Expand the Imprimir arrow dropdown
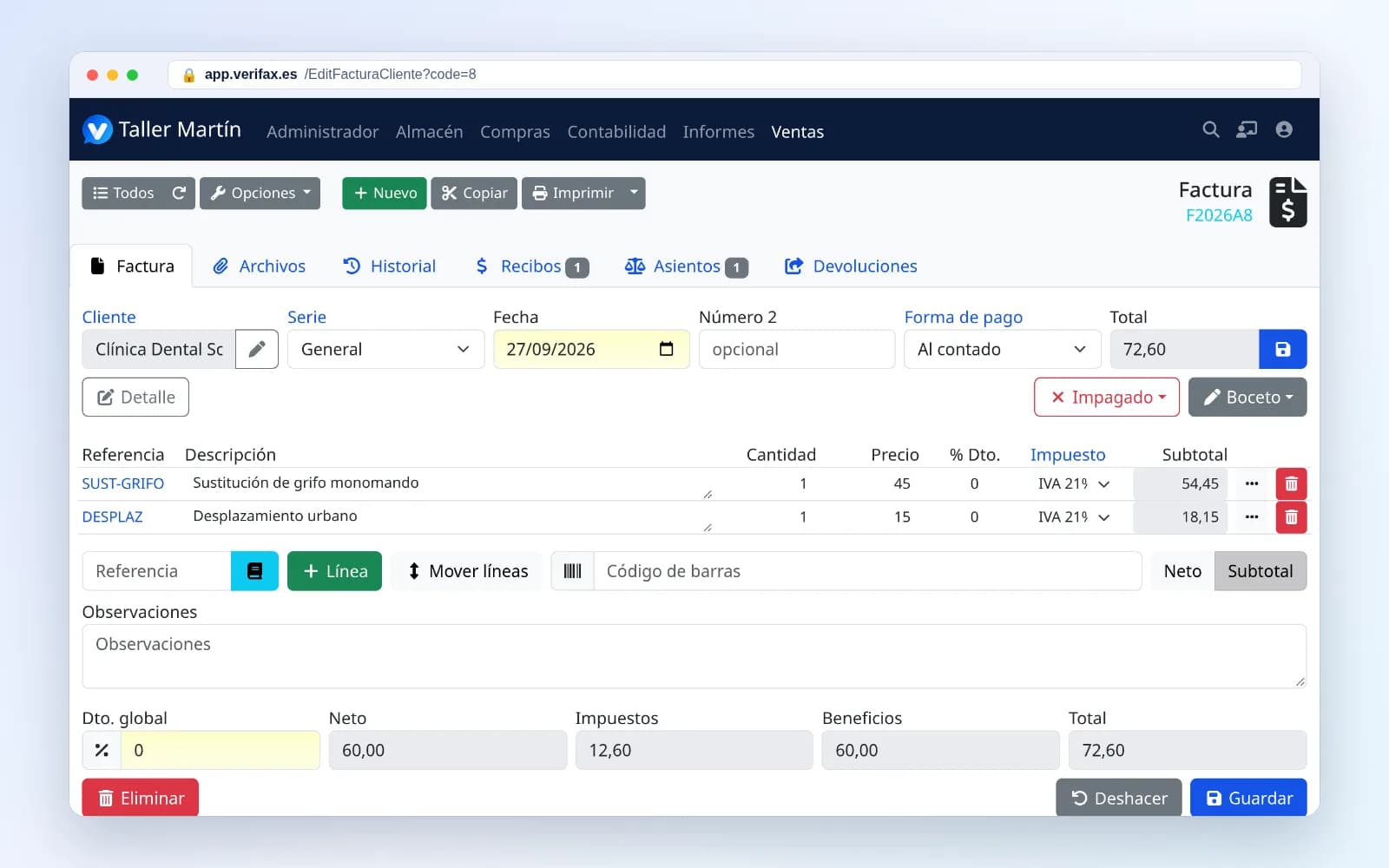This screenshot has width=1389, height=868. coord(634,193)
